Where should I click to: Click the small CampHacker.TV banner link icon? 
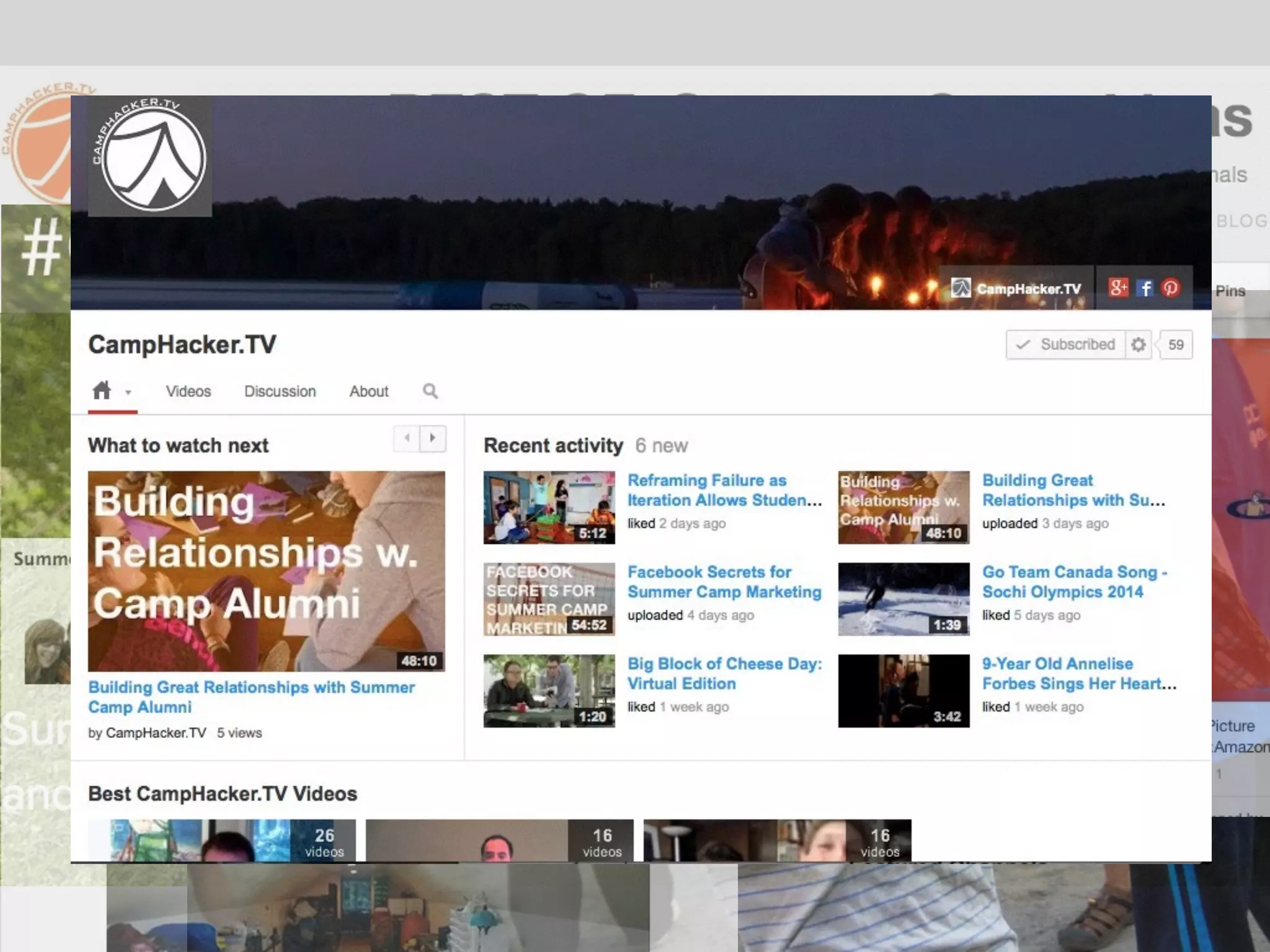tap(961, 288)
